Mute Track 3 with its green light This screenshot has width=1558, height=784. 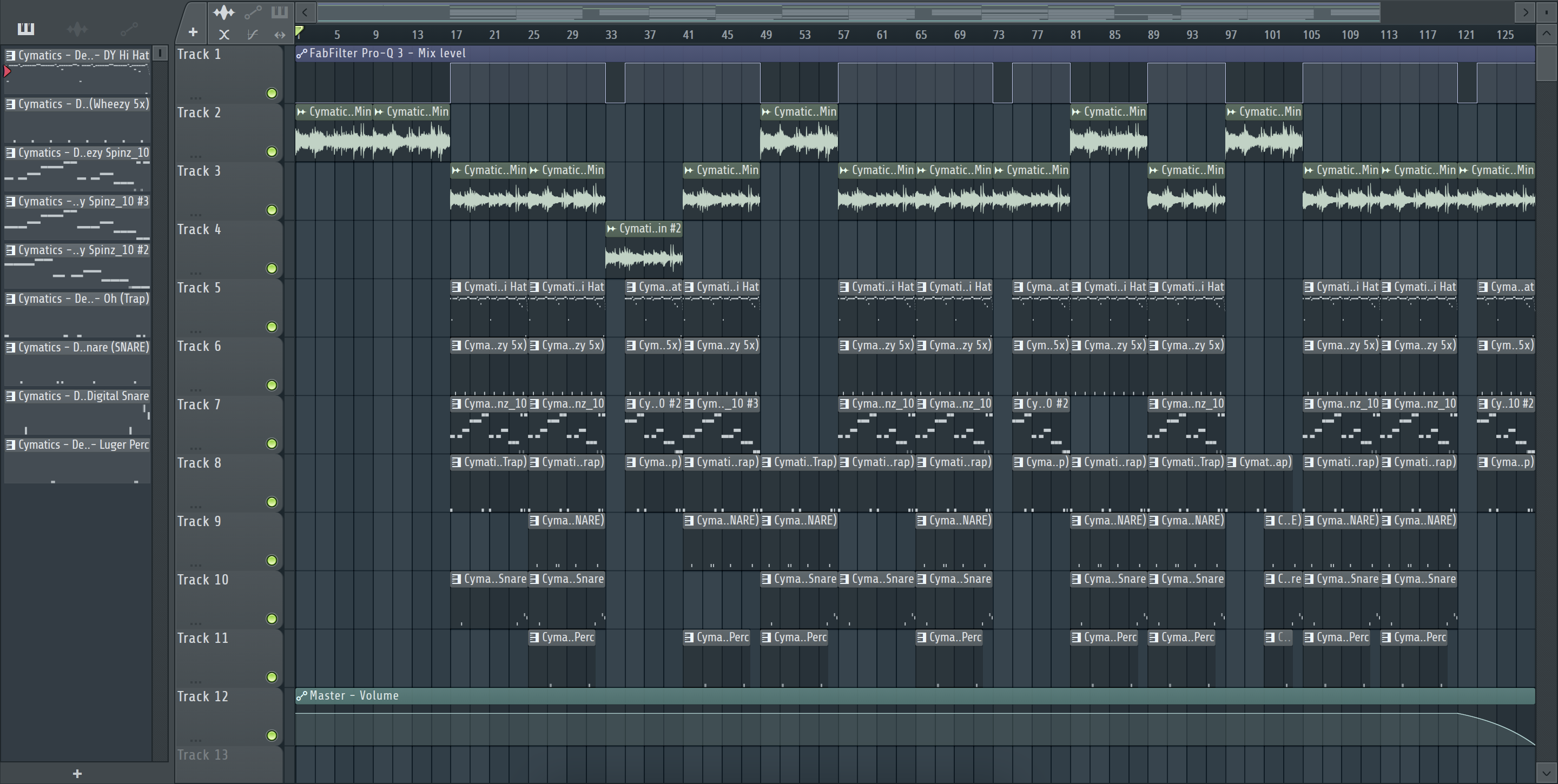(x=272, y=210)
